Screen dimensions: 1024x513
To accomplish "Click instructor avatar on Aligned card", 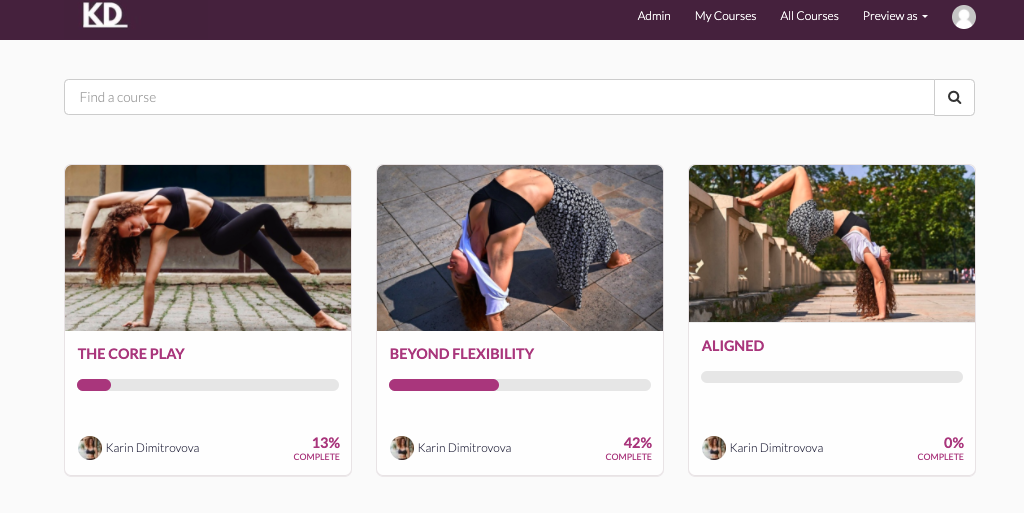I will [x=714, y=448].
